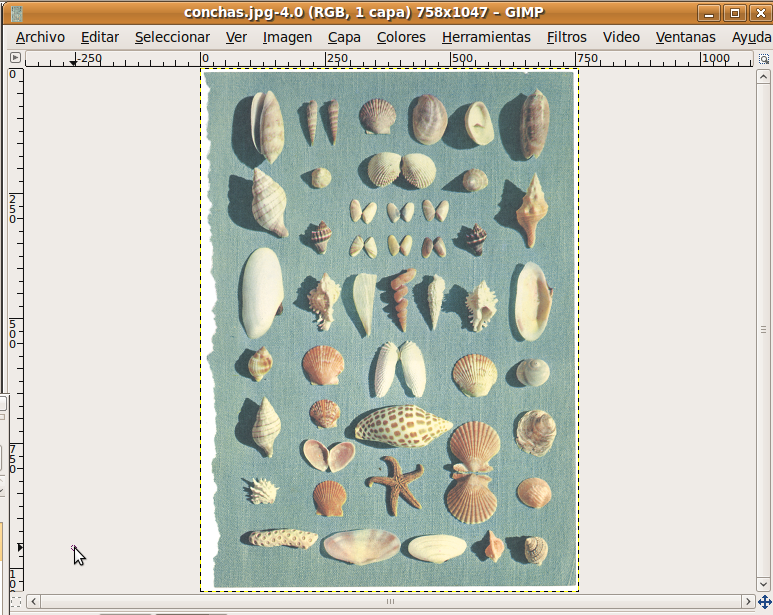Maximize the GIMP image window
Viewport: 773px width, 615px height.
pyautogui.click(x=735, y=13)
